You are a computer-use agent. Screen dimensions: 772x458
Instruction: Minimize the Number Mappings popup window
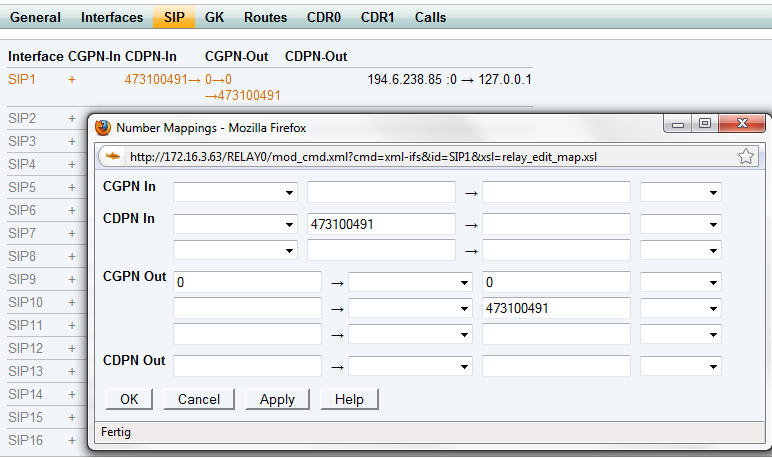(x=681, y=124)
